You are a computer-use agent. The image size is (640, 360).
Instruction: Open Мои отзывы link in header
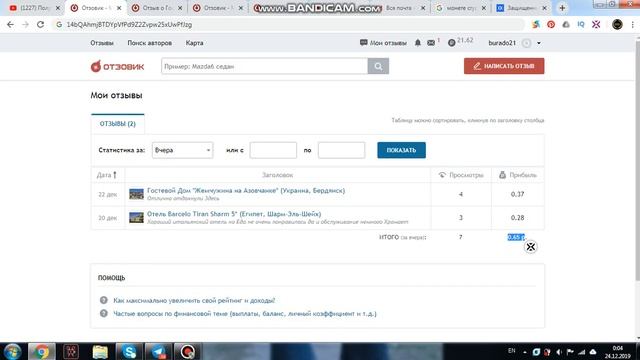[x=383, y=43]
